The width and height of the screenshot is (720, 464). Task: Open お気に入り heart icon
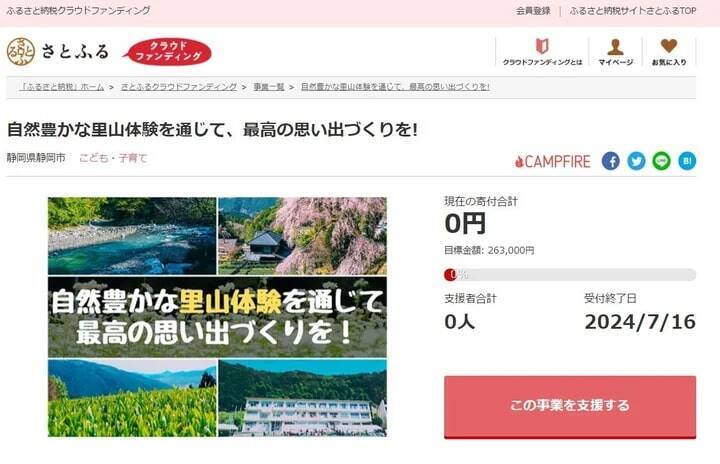tap(669, 46)
